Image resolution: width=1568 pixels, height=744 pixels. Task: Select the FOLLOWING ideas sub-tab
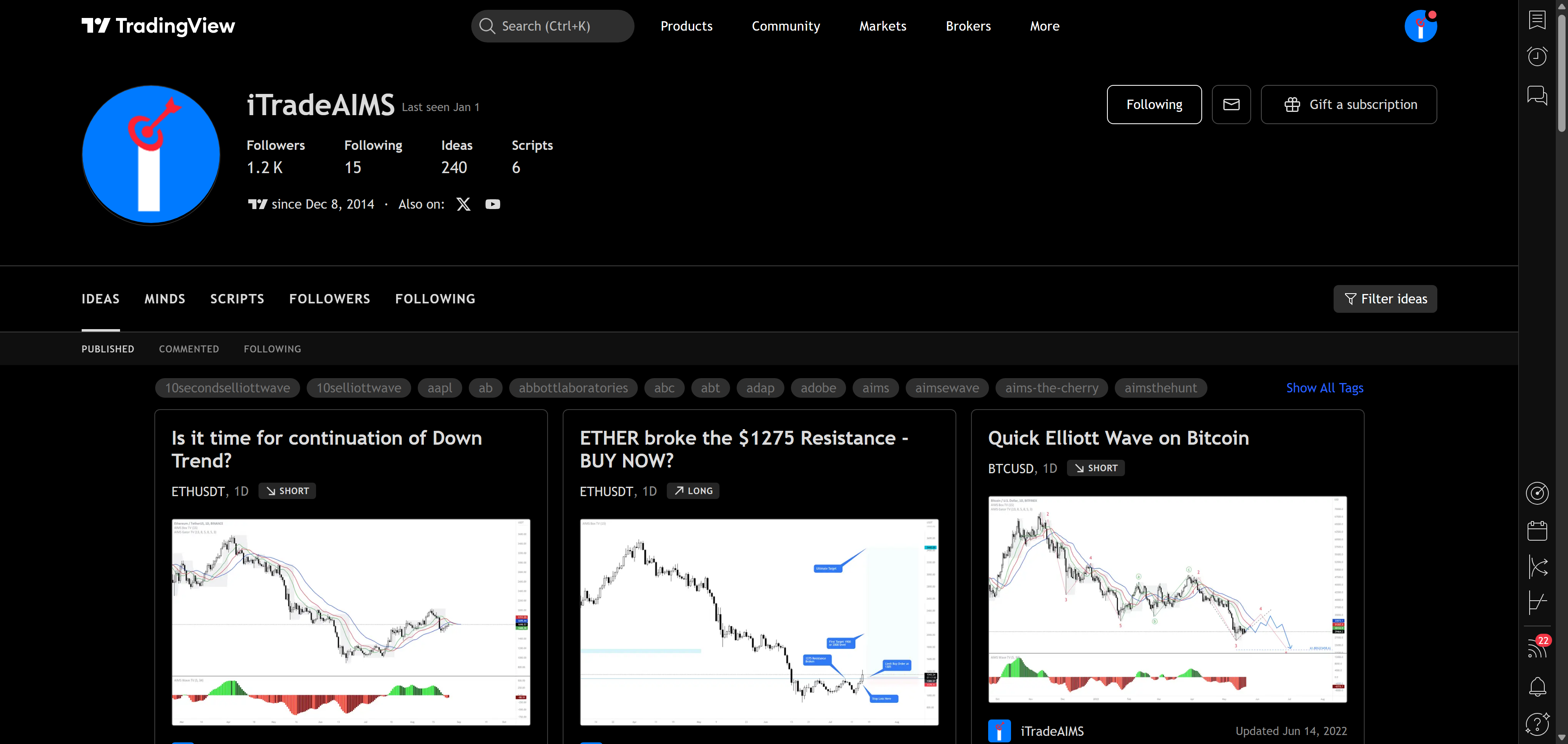pyautogui.click(x=272, y=349)
